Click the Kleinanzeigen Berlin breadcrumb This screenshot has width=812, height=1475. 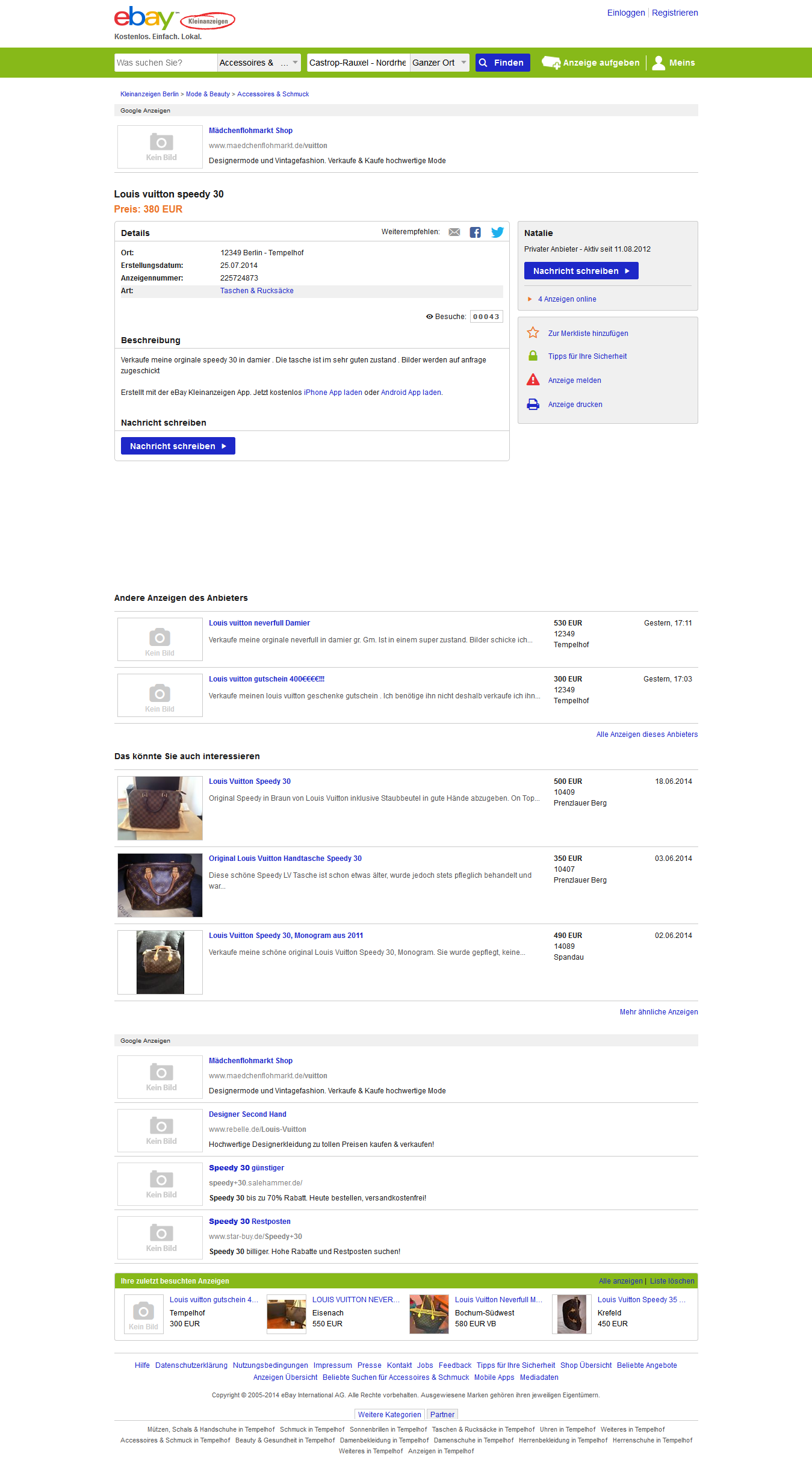point(149,94)
